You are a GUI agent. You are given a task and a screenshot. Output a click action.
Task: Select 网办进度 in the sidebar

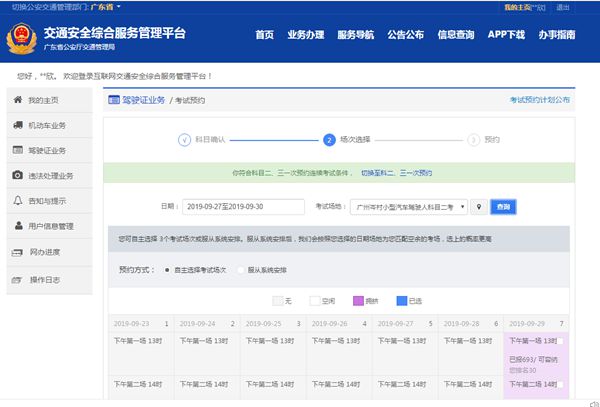[x=49, y=252]
